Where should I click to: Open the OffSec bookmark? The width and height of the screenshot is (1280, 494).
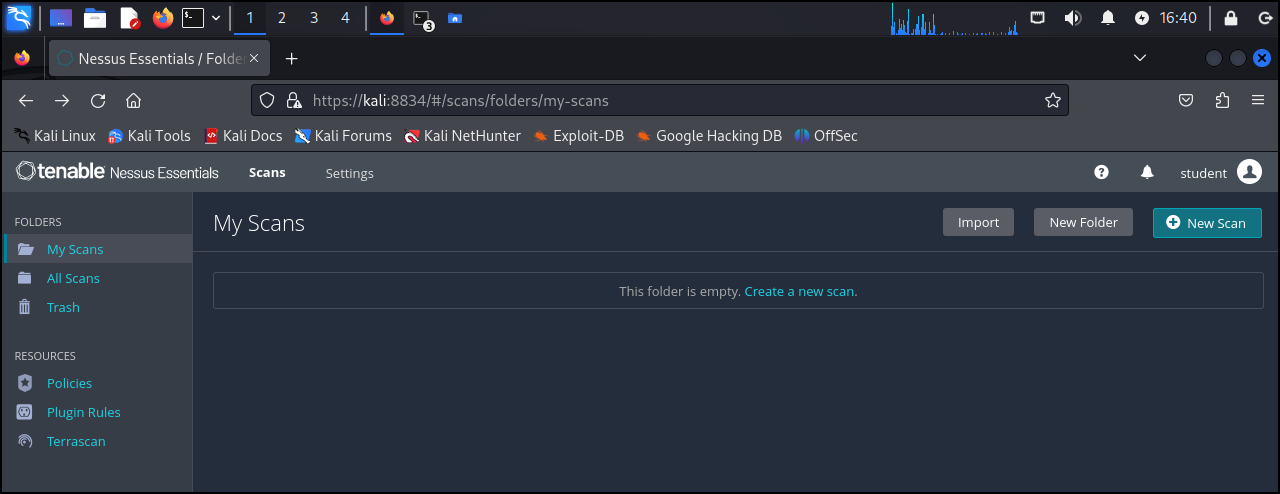826,136
